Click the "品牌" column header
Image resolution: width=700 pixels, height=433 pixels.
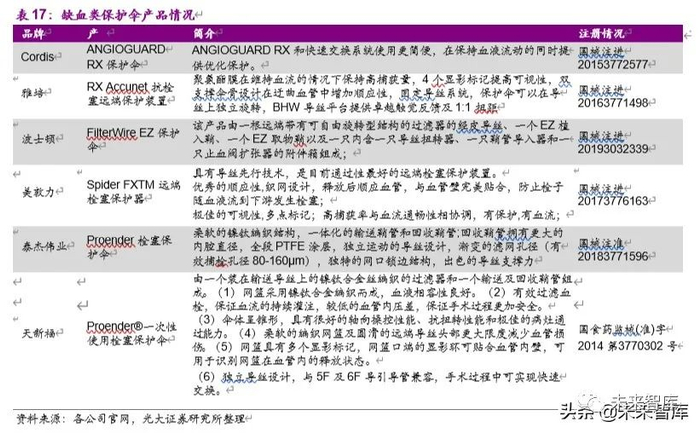click(x=33, y=33)
